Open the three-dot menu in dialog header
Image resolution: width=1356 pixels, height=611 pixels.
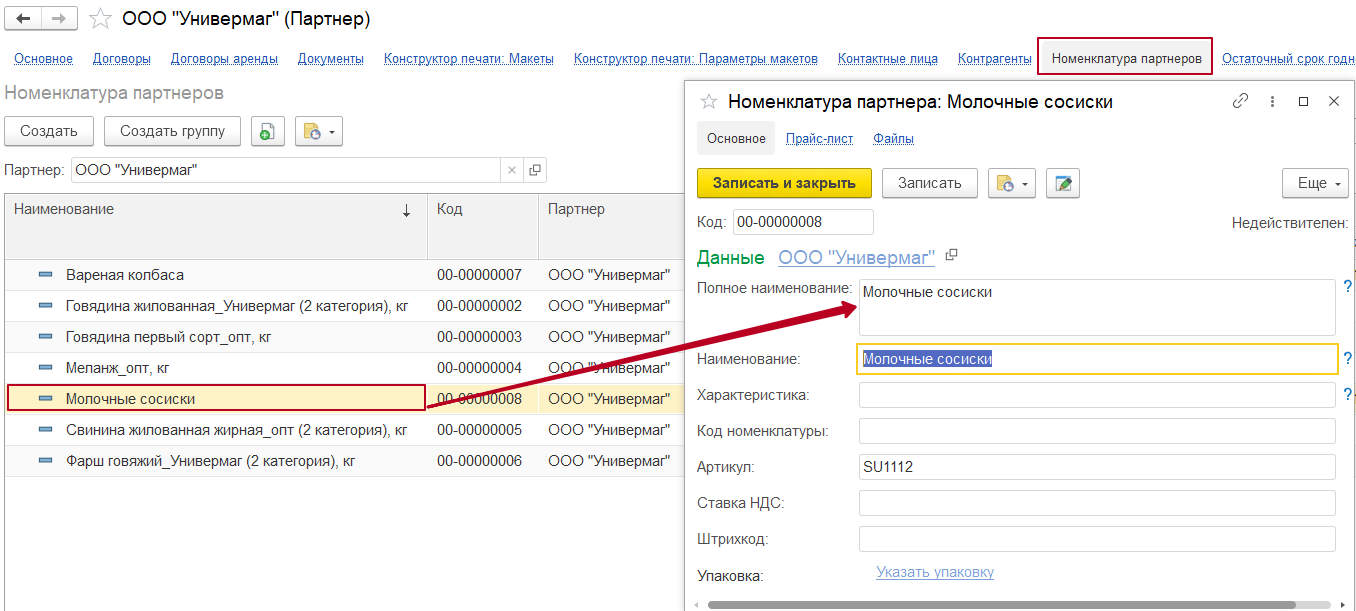pos(1272,101)
